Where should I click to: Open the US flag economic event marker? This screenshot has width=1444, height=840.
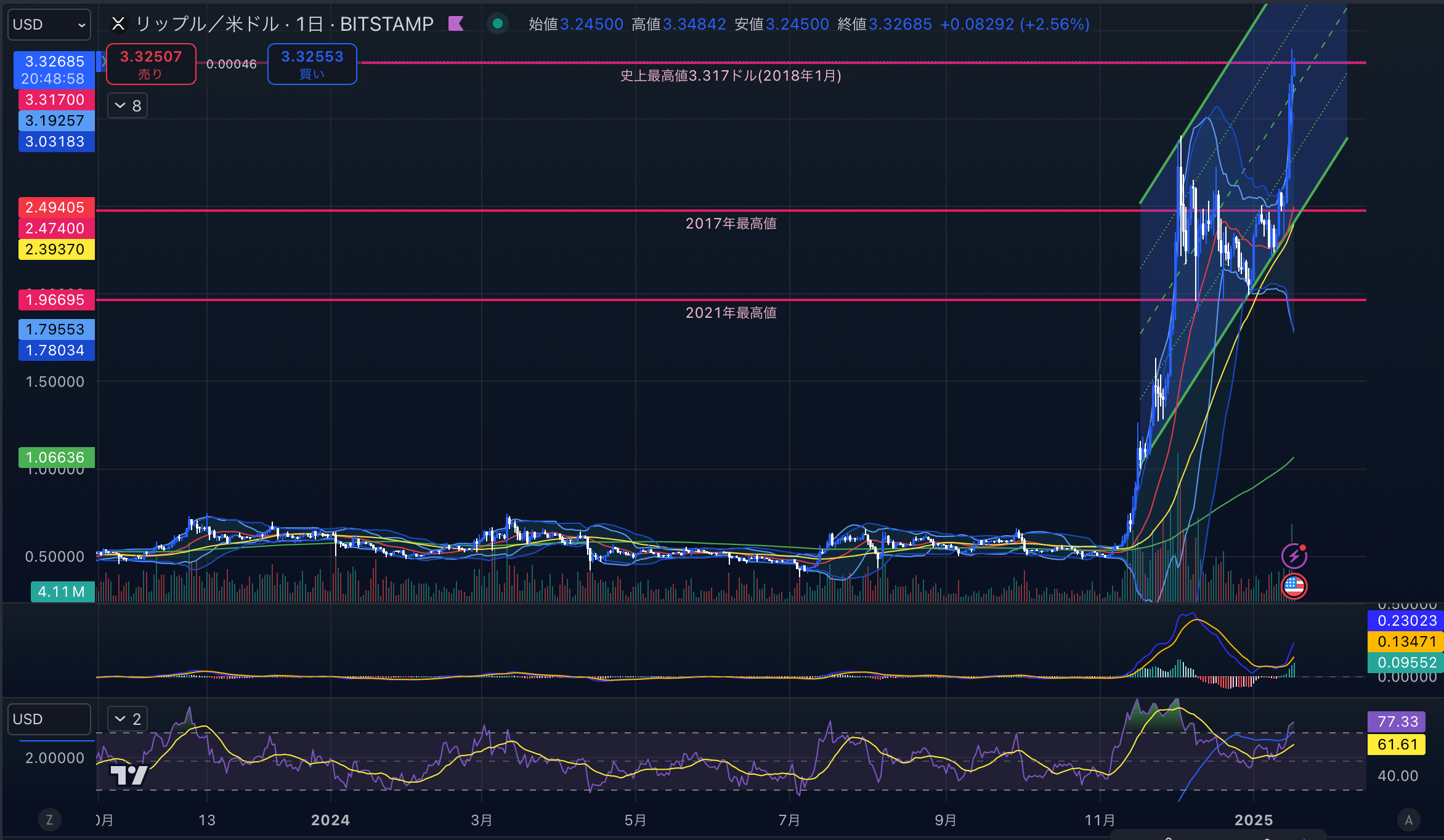tap(1294, 586)
